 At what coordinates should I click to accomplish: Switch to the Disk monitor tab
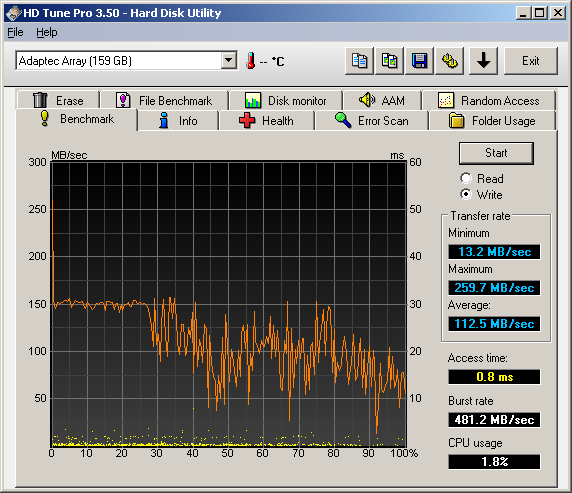286,100
